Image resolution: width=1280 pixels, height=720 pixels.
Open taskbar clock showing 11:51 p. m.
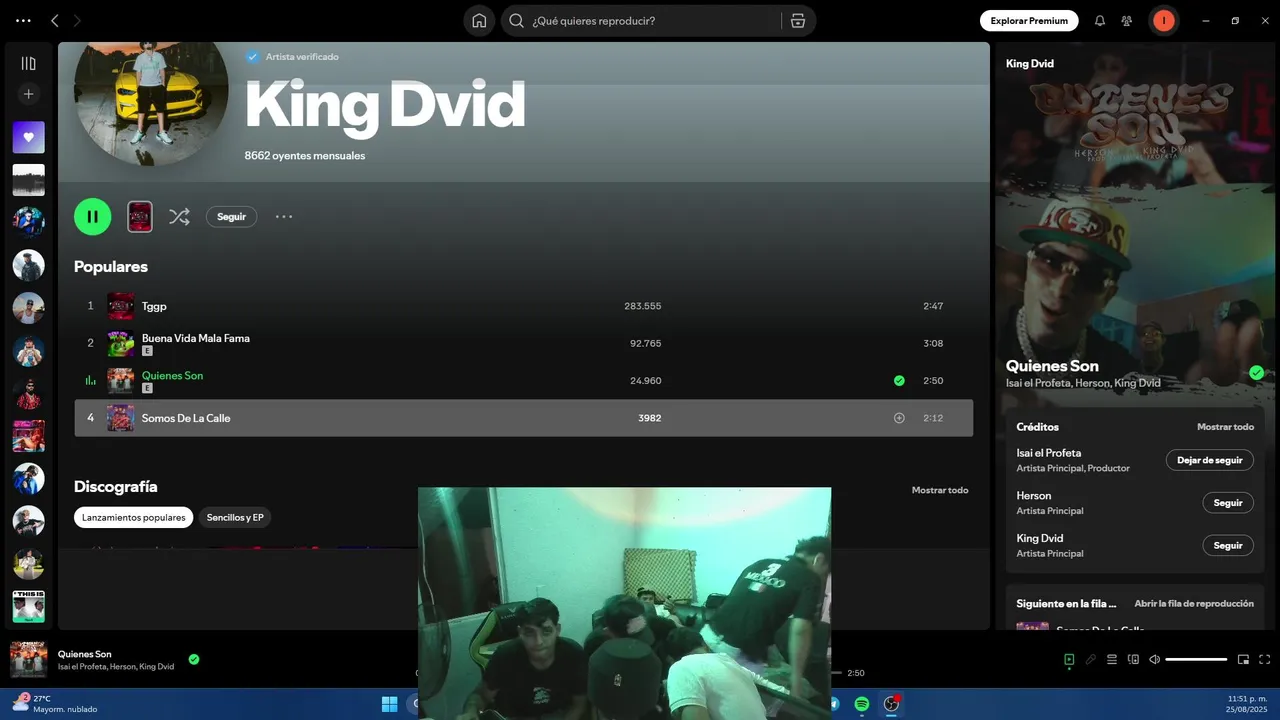[1246, 704]
